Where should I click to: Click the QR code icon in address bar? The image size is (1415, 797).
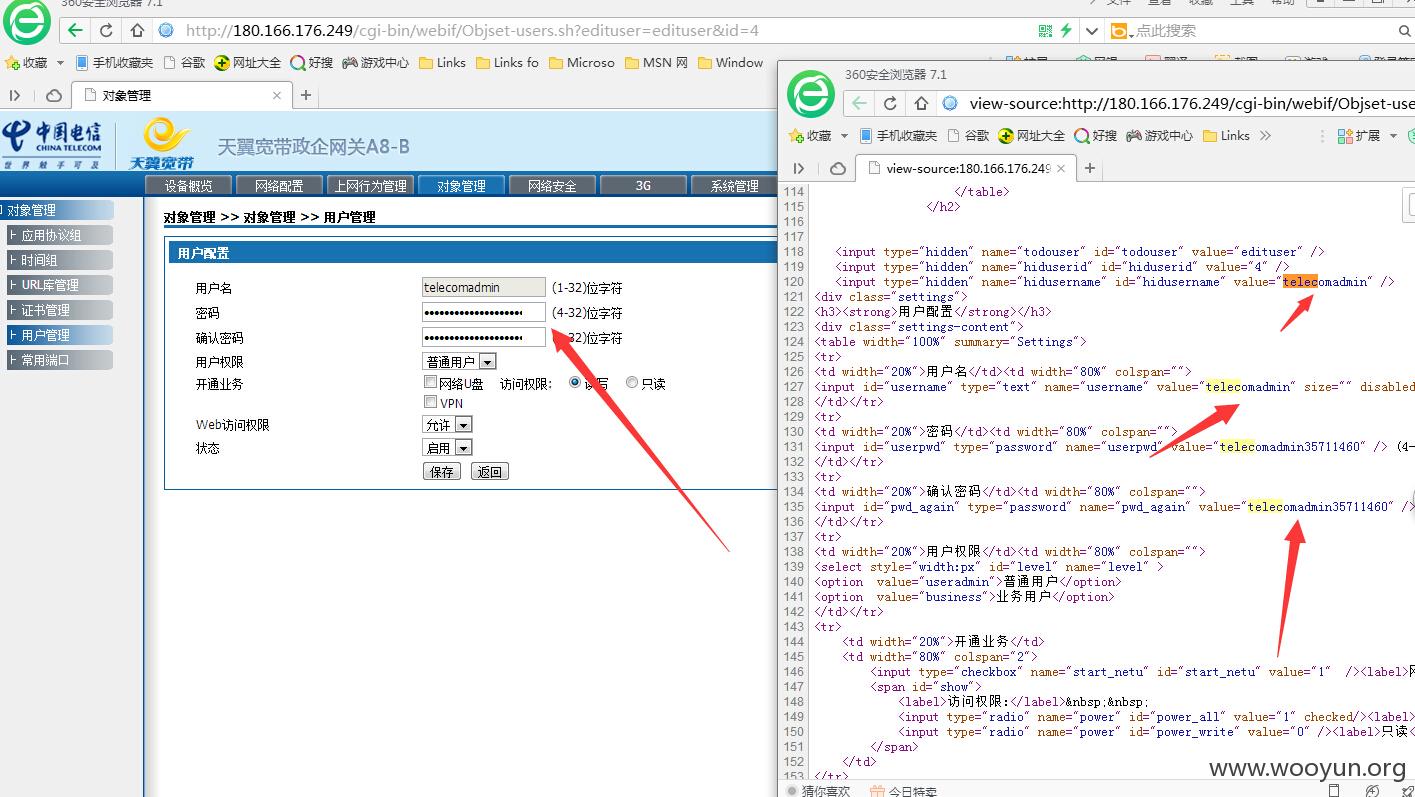[x=1045, y=31]
